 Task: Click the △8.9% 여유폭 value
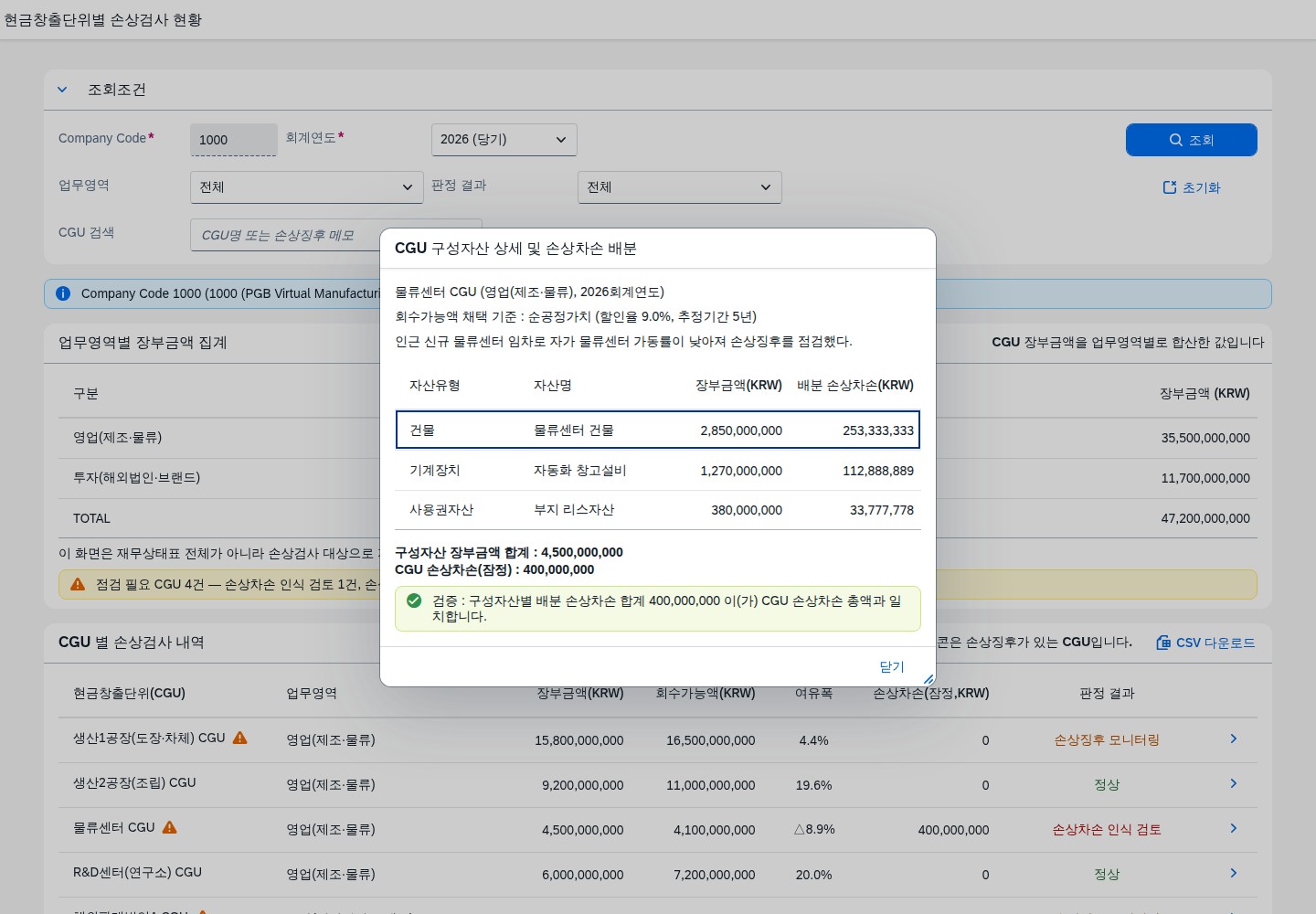[813, 829]
